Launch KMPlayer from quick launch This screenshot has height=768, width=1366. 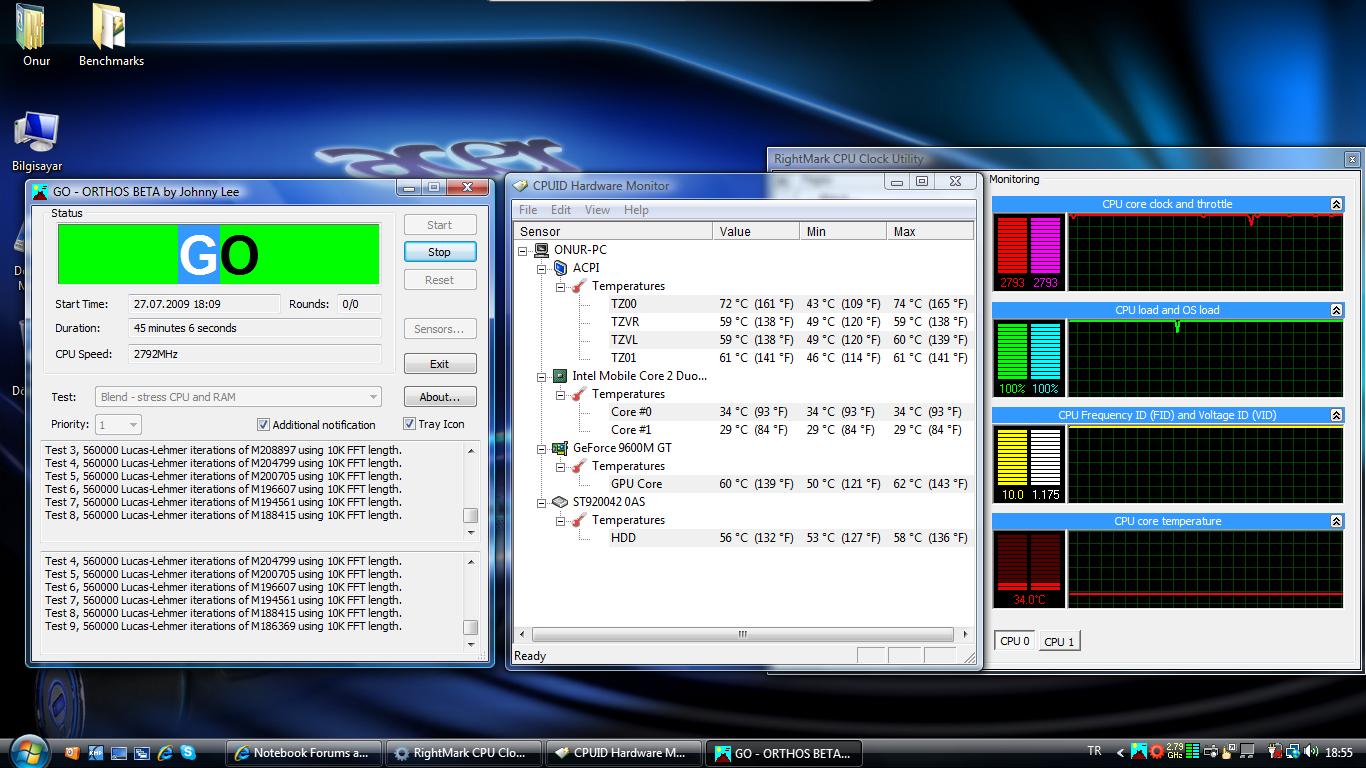[96, 752]
